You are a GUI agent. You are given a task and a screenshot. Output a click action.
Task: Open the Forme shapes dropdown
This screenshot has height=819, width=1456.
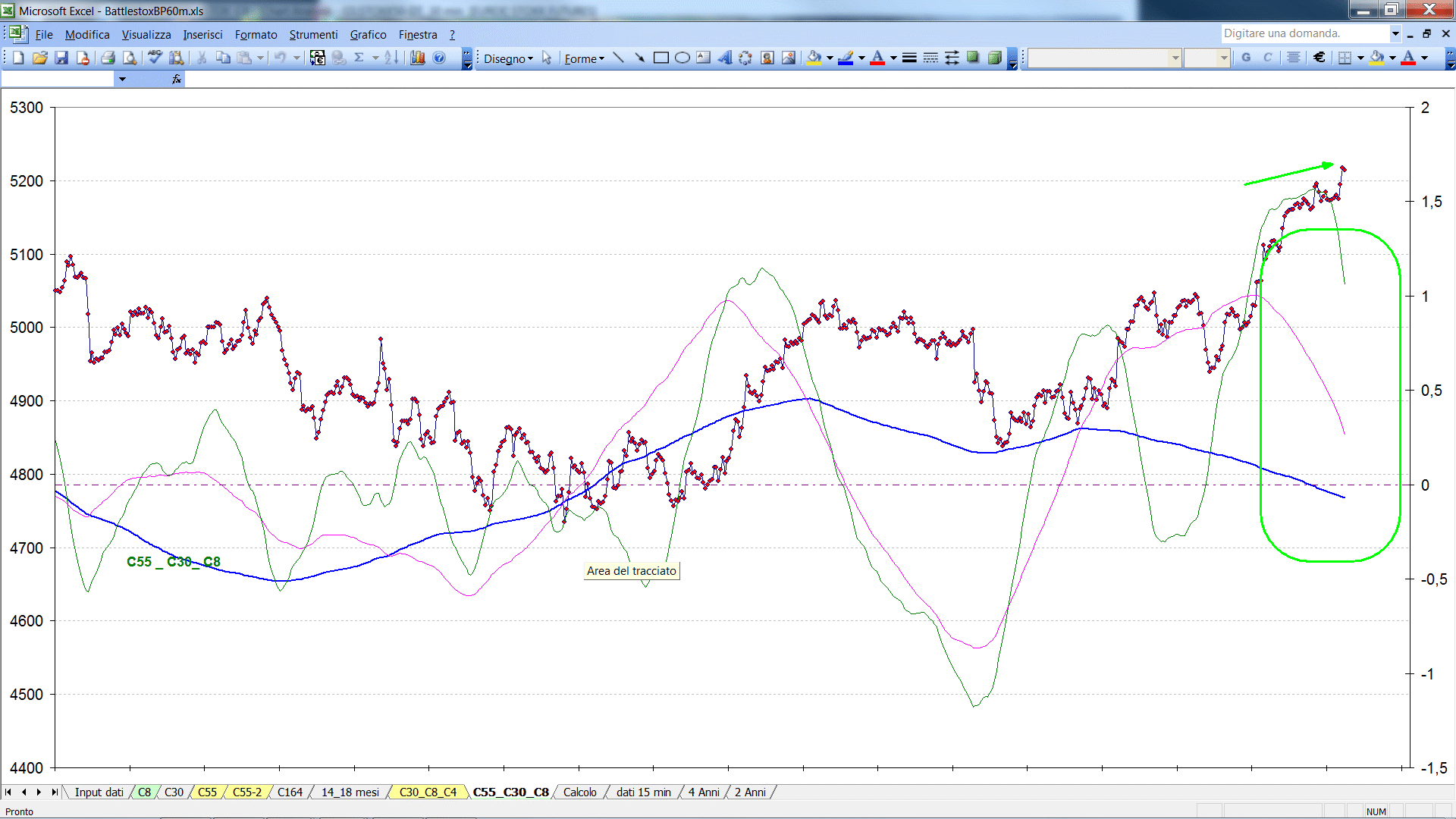point(584,58)
